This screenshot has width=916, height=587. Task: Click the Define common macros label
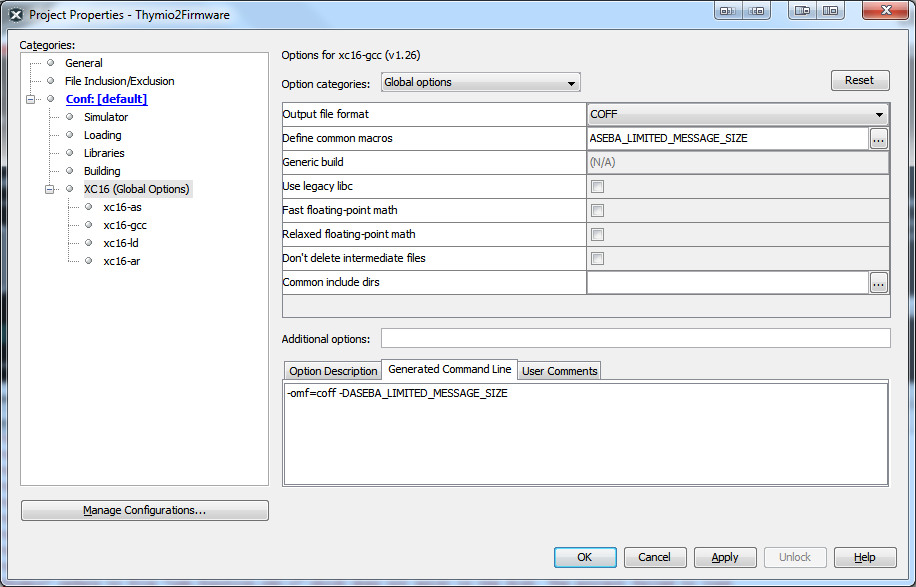click(337, 138)
